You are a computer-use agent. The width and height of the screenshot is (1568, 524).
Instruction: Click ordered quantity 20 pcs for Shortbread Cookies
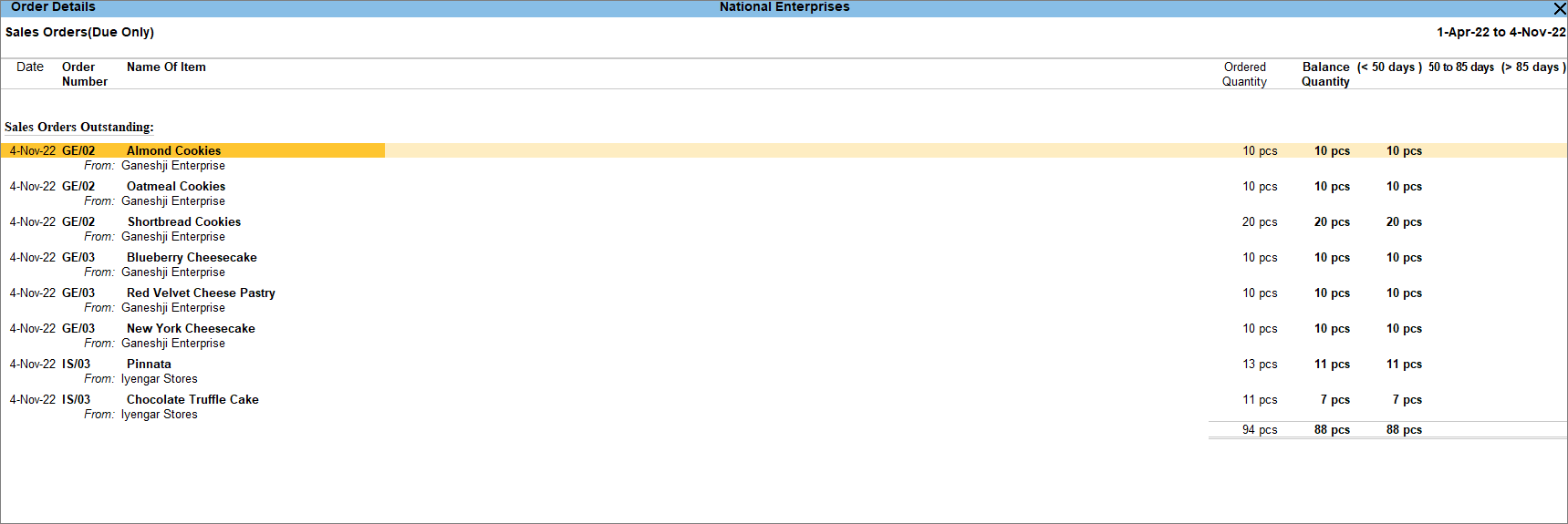click(x=1260, y=221)
